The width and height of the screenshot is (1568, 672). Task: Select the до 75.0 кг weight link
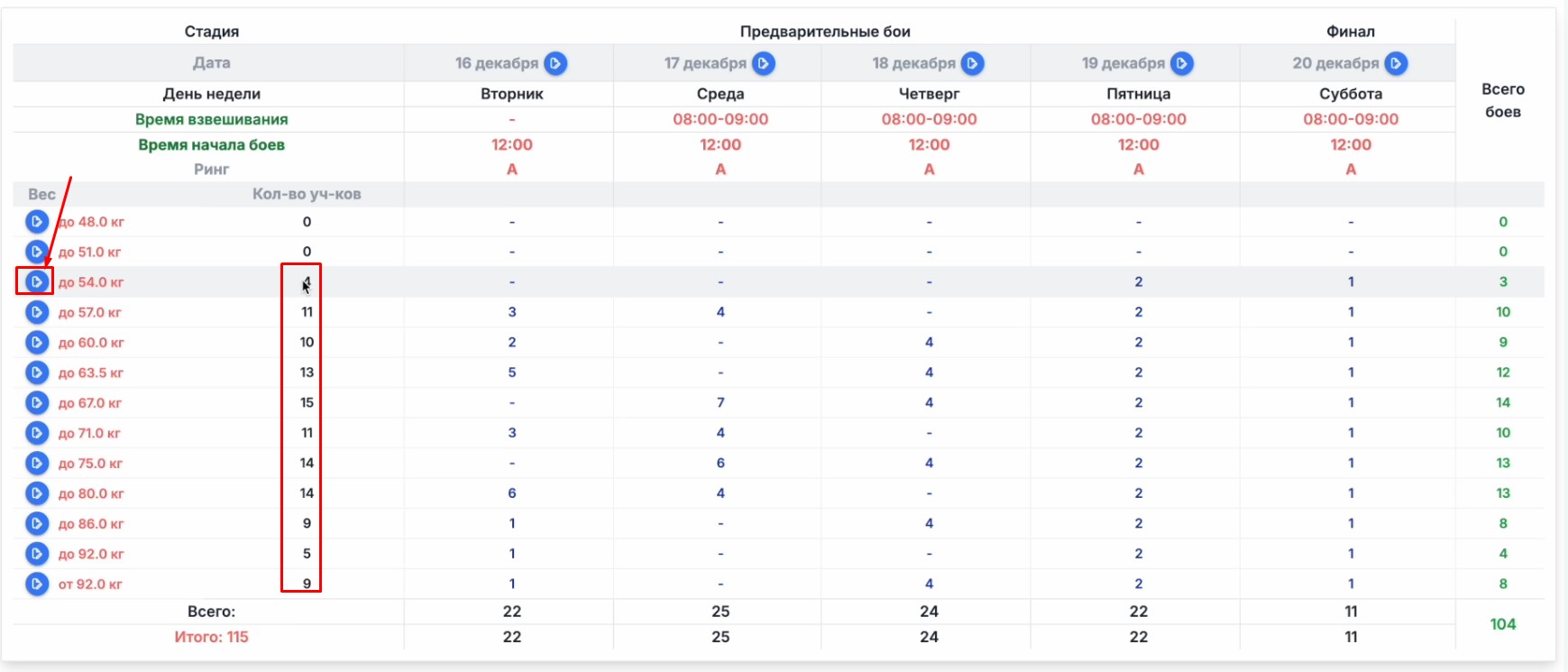click(x=90, y=464)
